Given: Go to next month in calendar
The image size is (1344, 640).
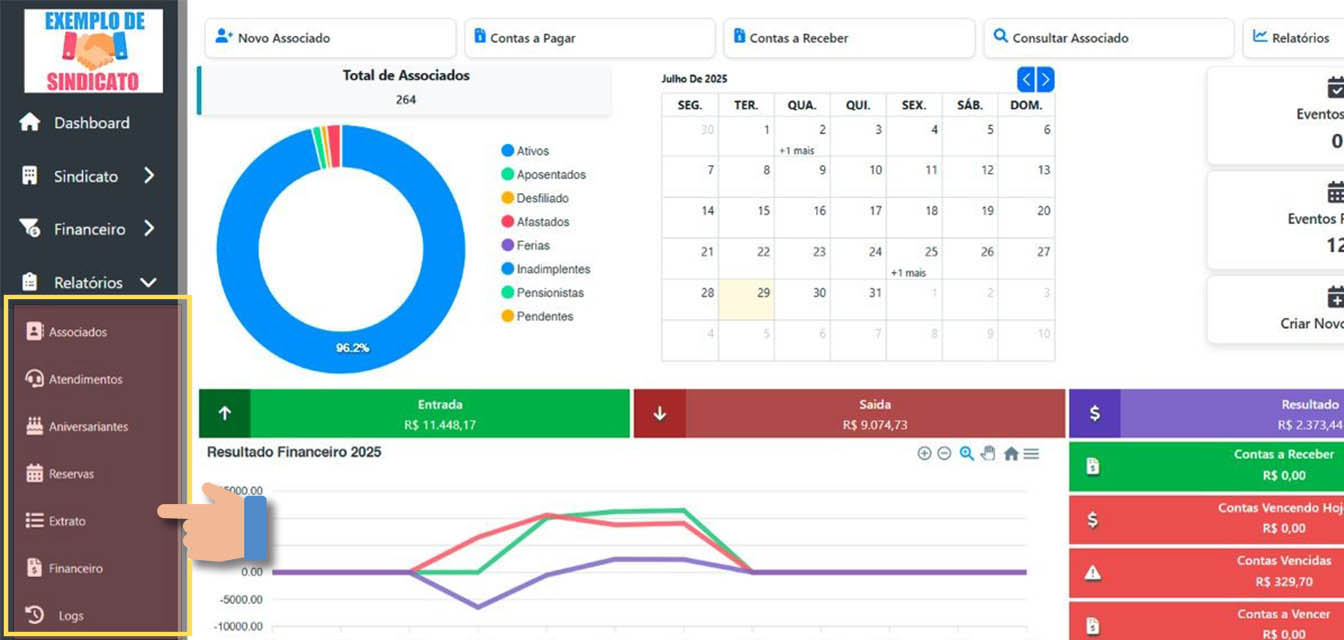Looking at the screenshot, I should pyautogui.click(x=1045, y=80).
